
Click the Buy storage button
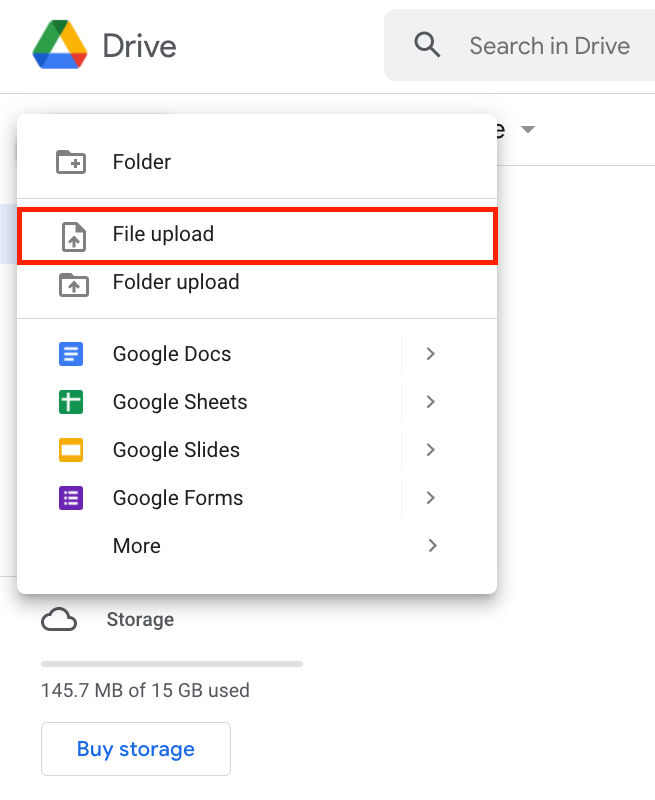[136, 749]
